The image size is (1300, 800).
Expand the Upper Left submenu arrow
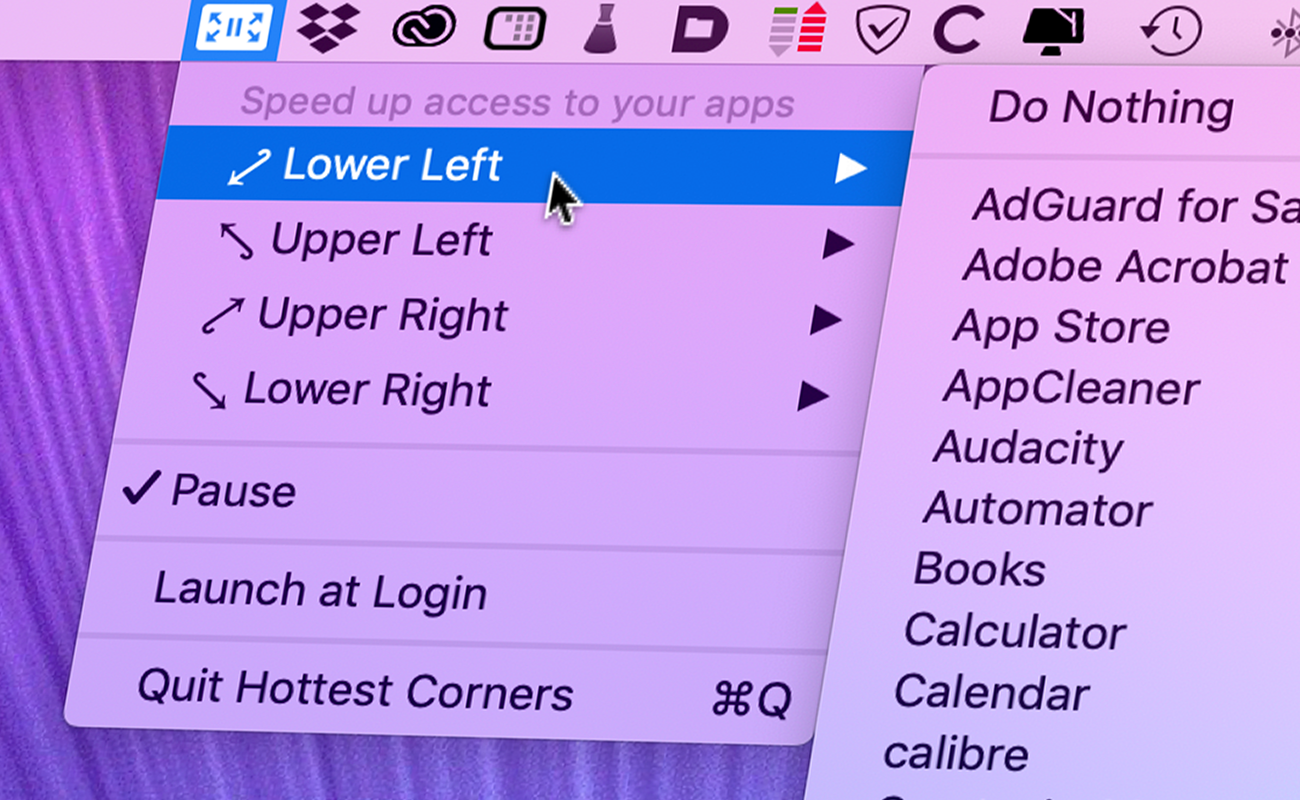(838, 243)
